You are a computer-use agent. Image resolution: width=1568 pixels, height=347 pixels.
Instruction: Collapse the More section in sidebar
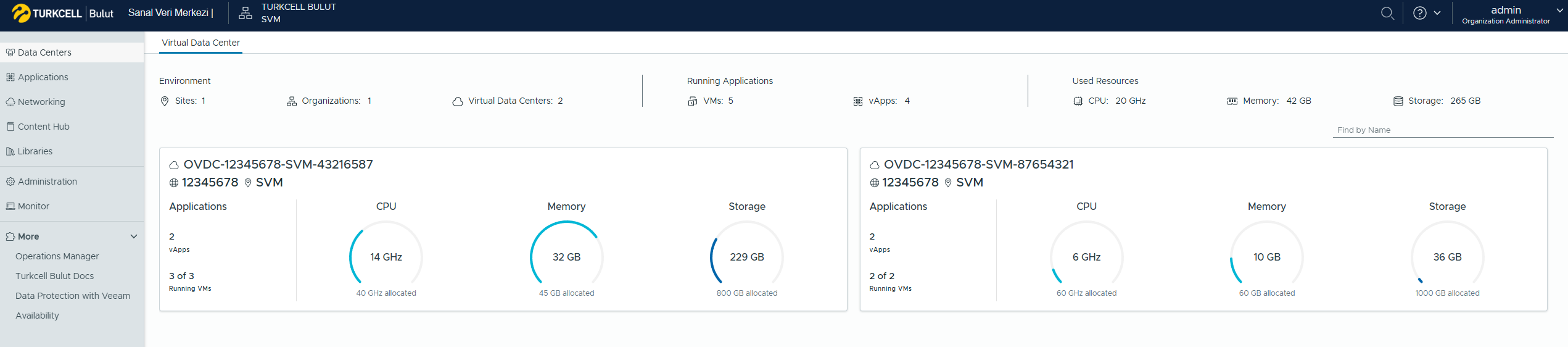pos(134,236)
